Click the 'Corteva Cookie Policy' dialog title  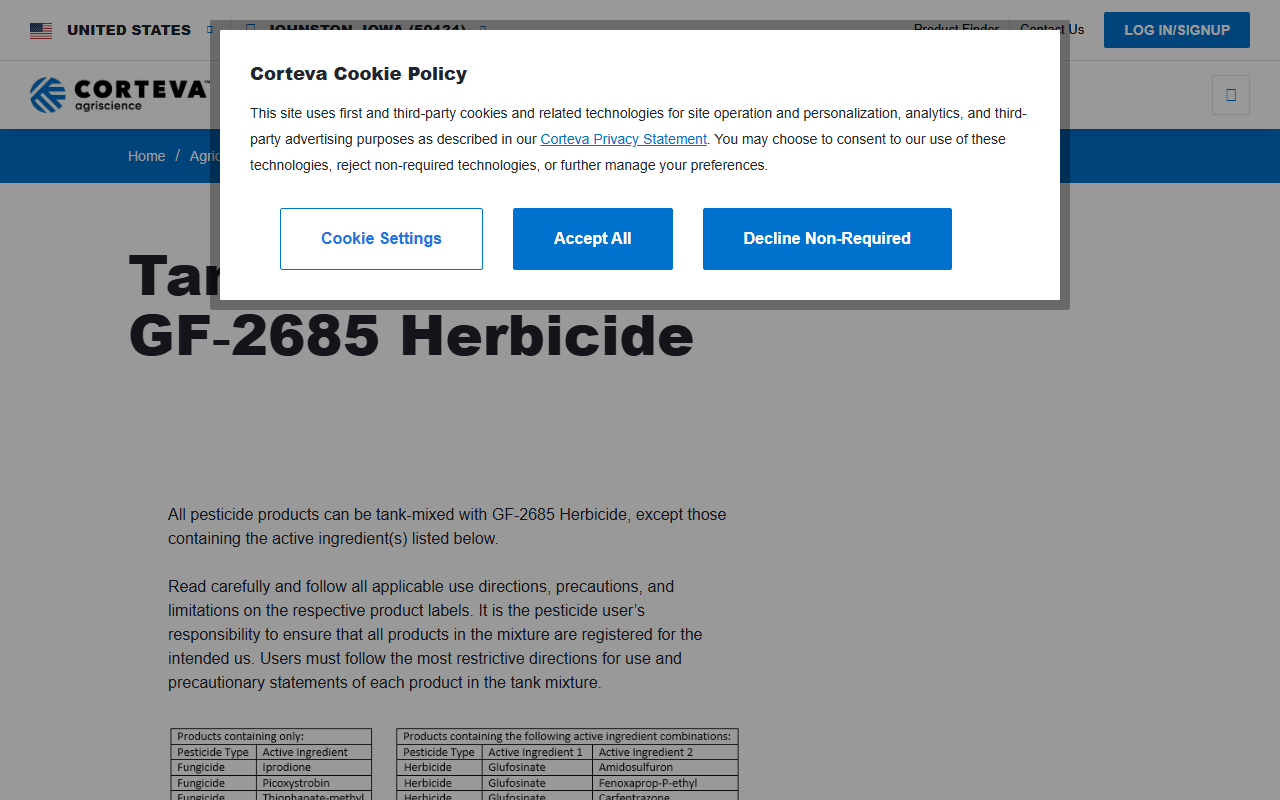(358, 74)
